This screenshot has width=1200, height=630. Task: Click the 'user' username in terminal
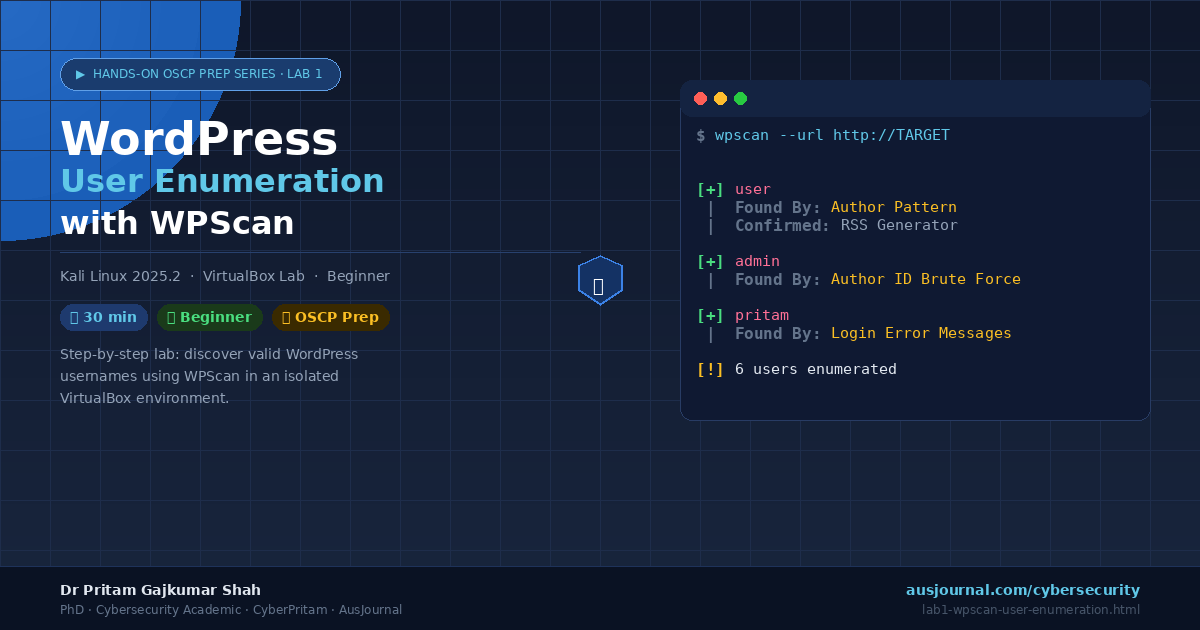tap(753, 189)
